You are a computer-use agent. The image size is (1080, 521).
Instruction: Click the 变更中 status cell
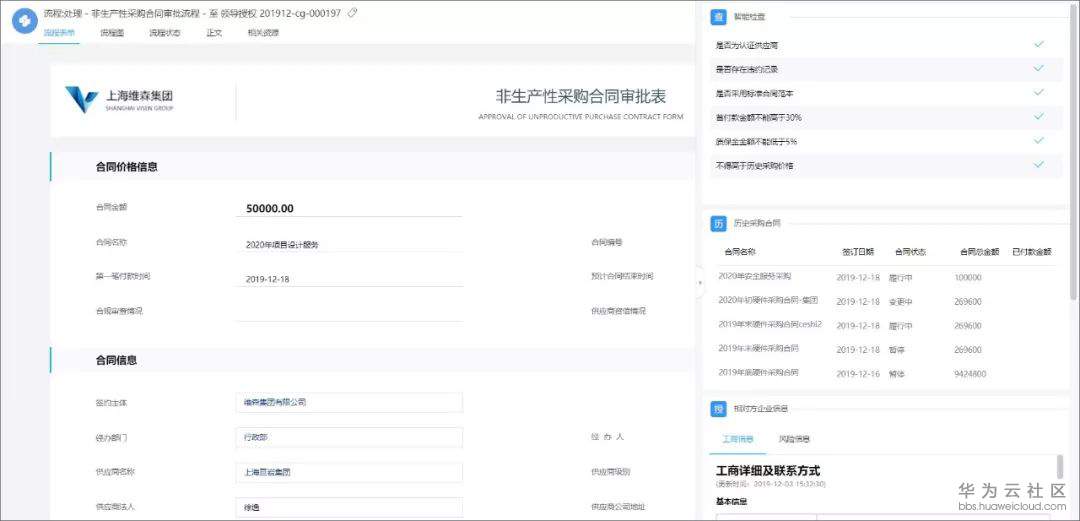click(900, 302)
